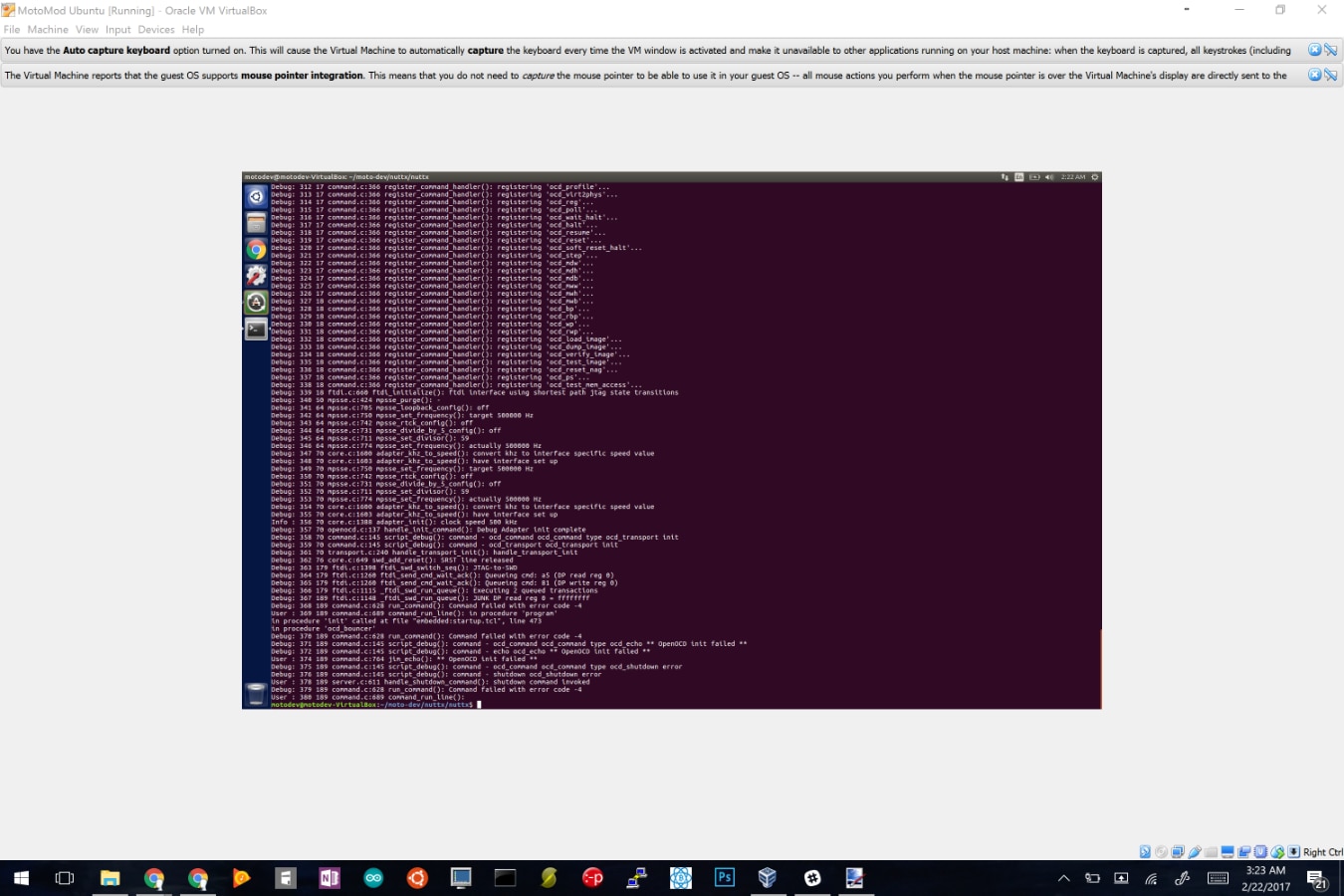
Task: Open the Machine menu
Action: point(48,30)
